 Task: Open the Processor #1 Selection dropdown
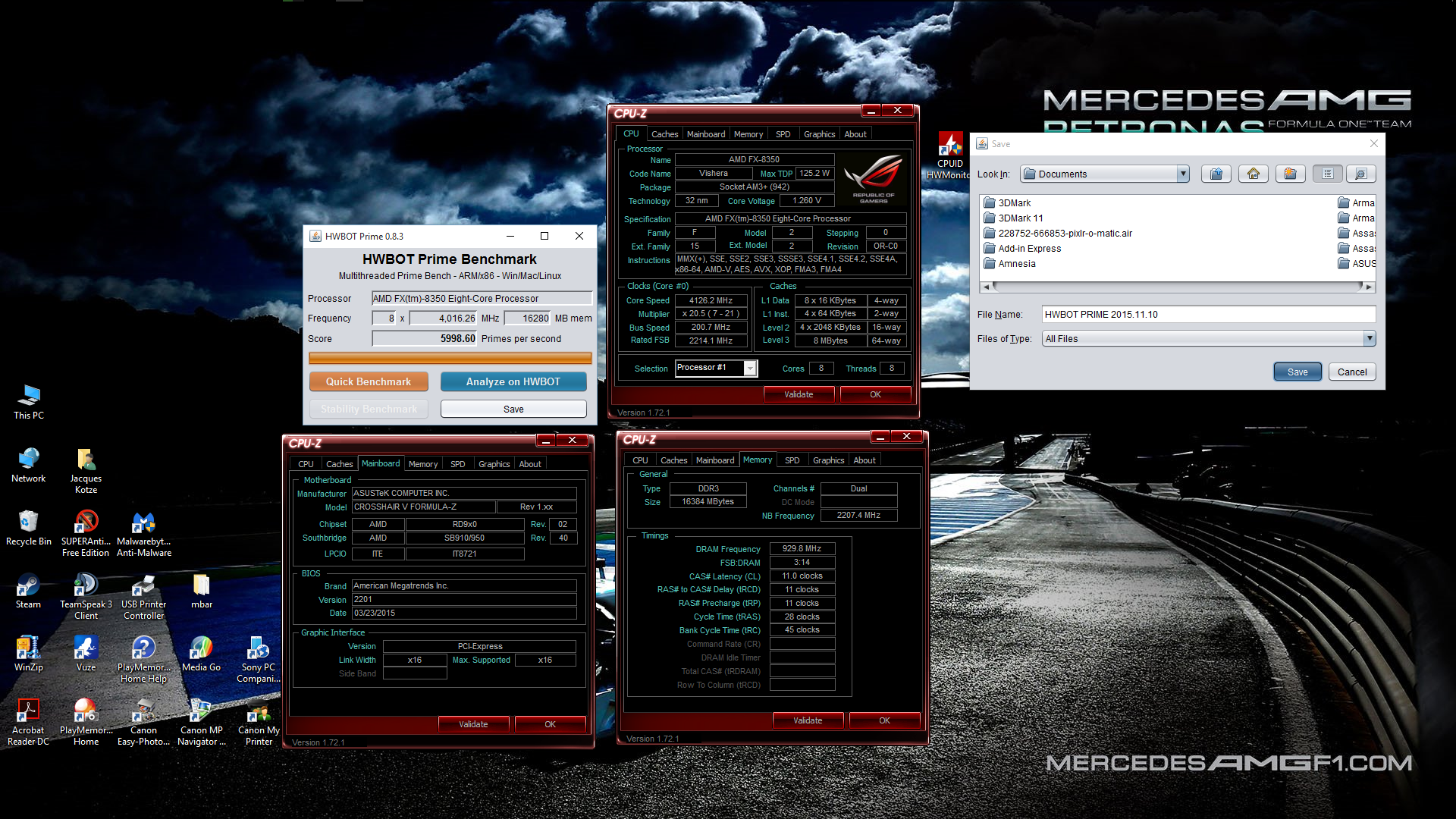(x=716, y=368)
